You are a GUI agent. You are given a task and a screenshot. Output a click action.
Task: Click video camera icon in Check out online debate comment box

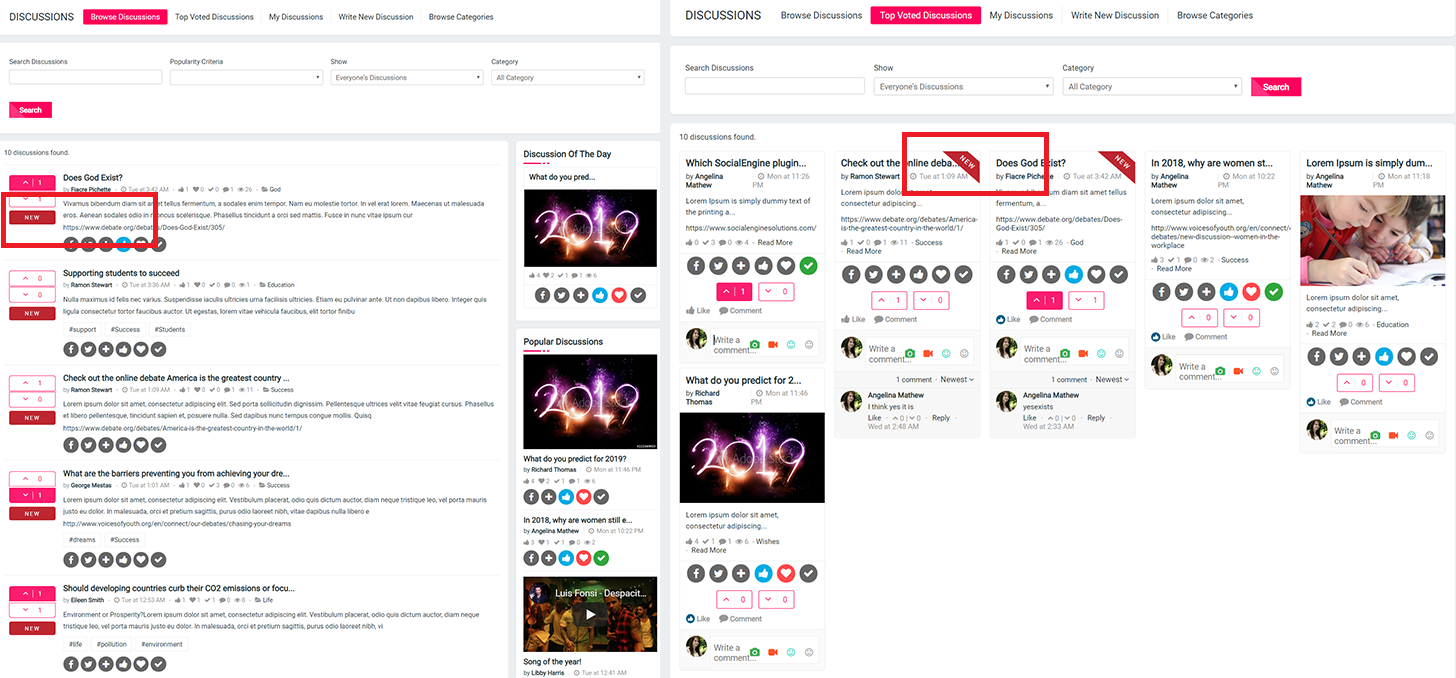click(x=927, y=354)
